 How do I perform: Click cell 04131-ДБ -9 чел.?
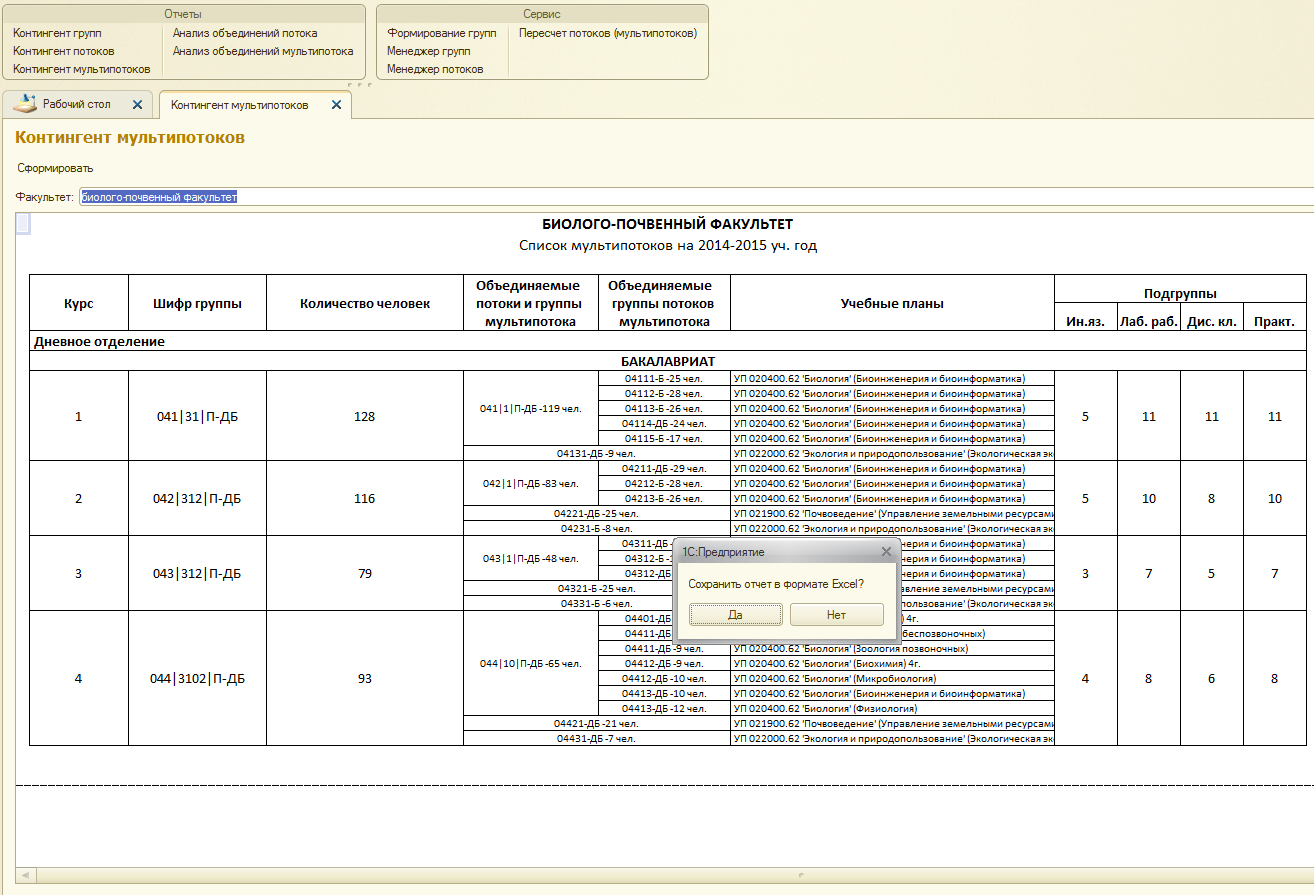click(597, 453)
